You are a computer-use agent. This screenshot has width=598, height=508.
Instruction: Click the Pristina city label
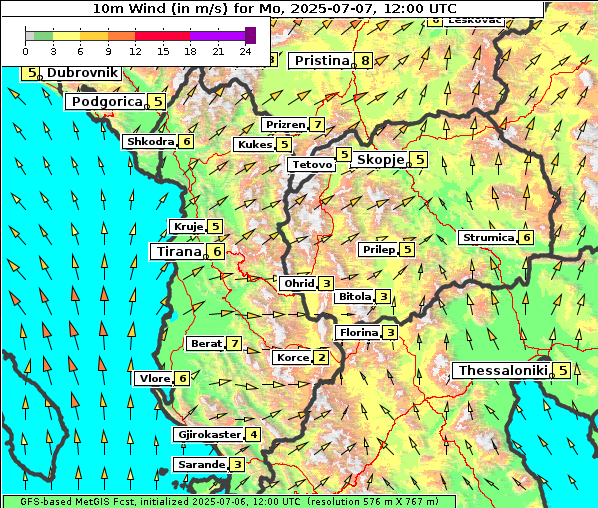(x=322, y=61)
